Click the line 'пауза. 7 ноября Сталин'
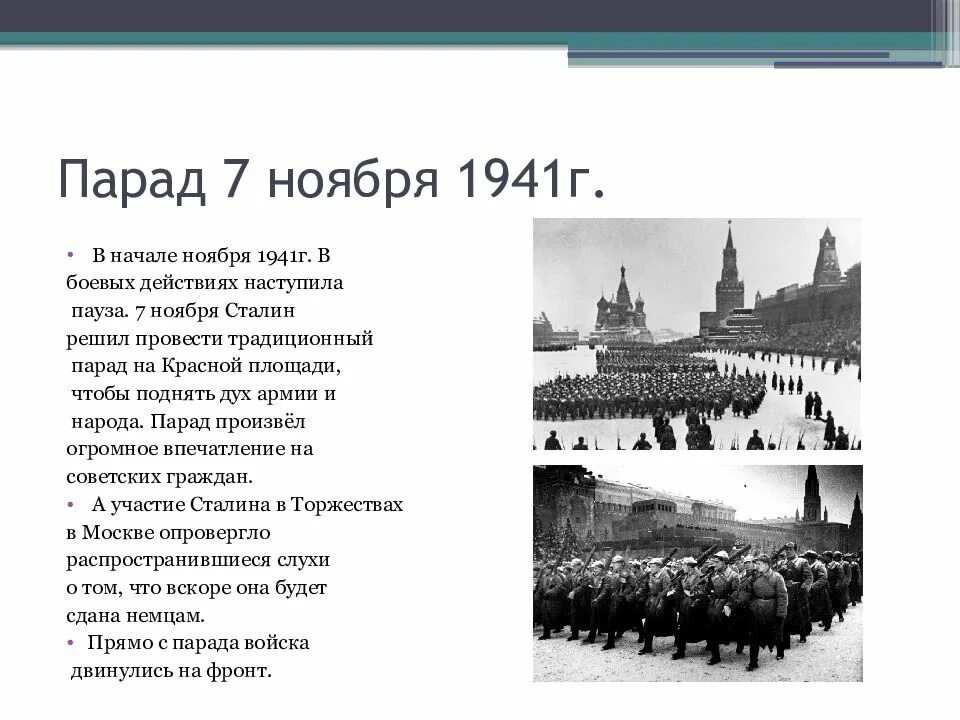This screenshot has height=720, width=960. [183, 310]
